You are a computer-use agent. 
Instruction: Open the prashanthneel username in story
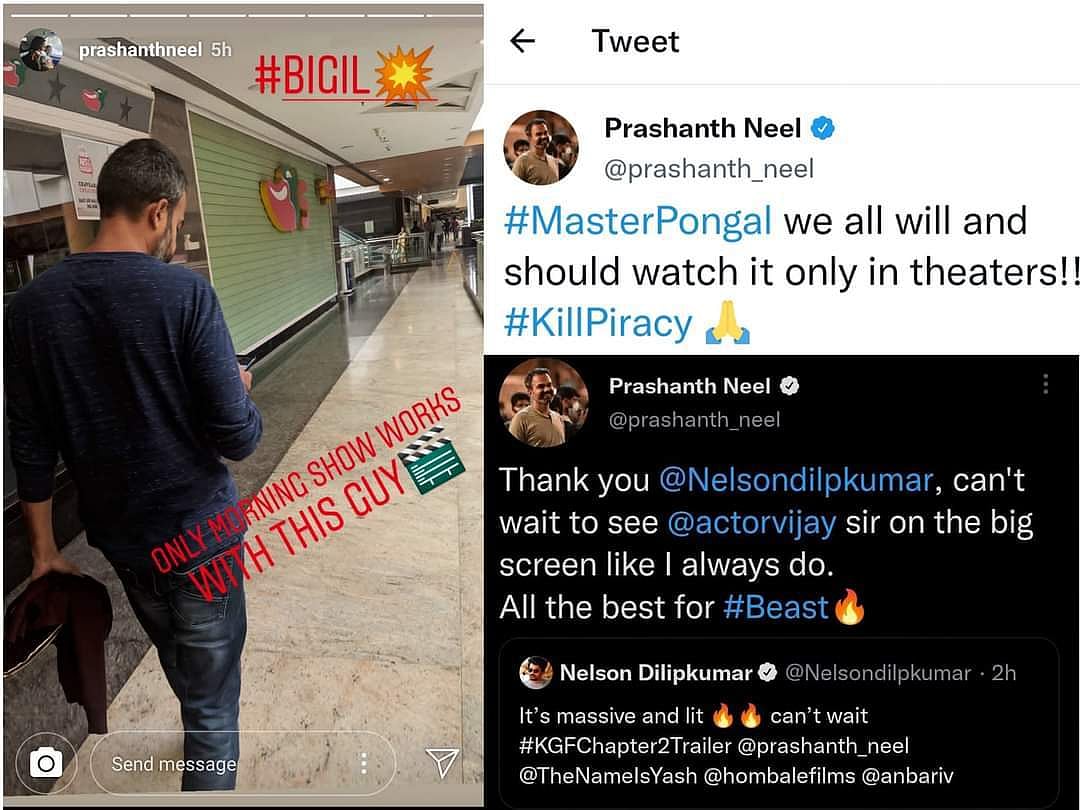[x=140, y=50]
